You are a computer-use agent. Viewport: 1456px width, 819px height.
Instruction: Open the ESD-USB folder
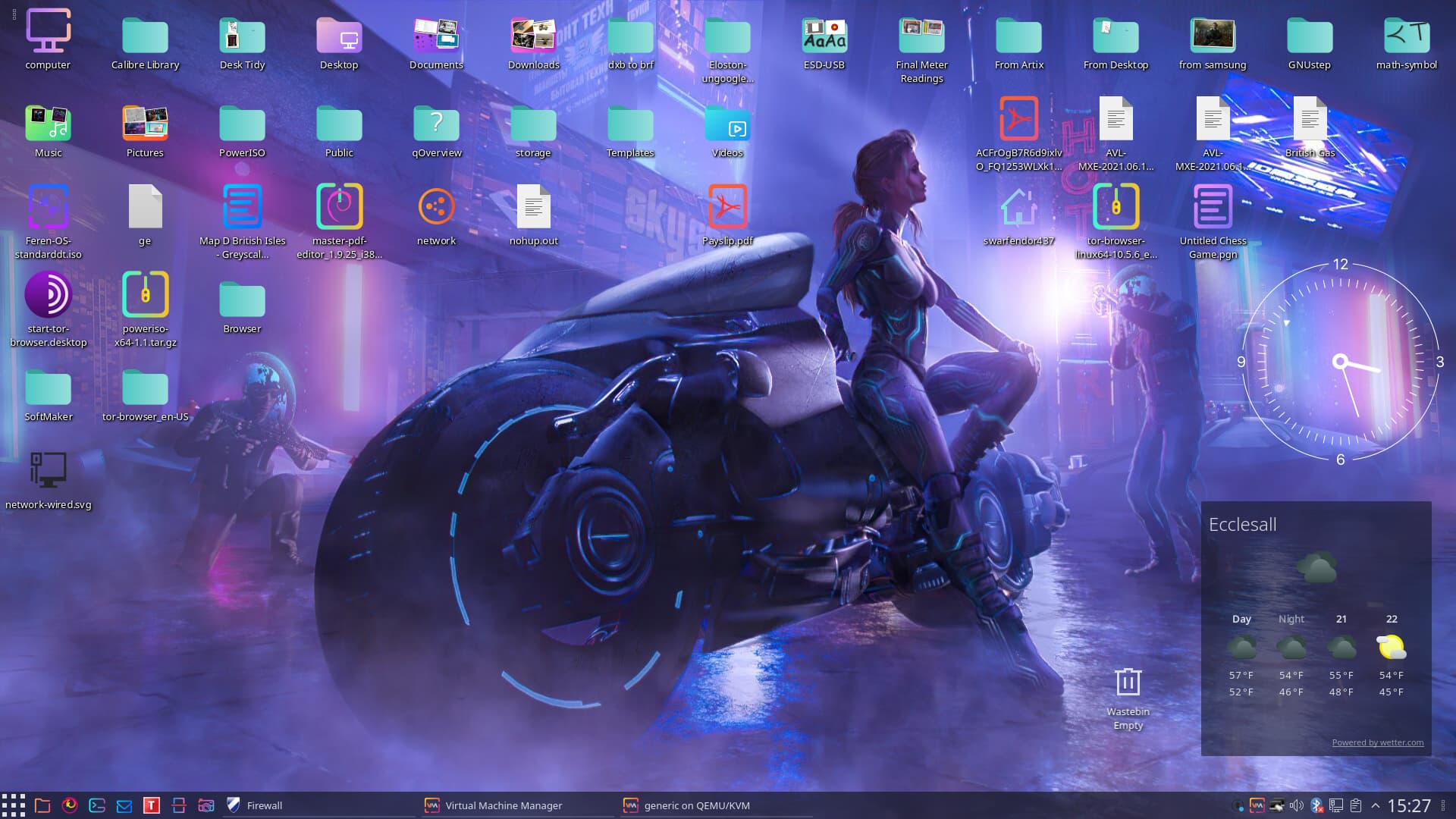click(824, 44)
